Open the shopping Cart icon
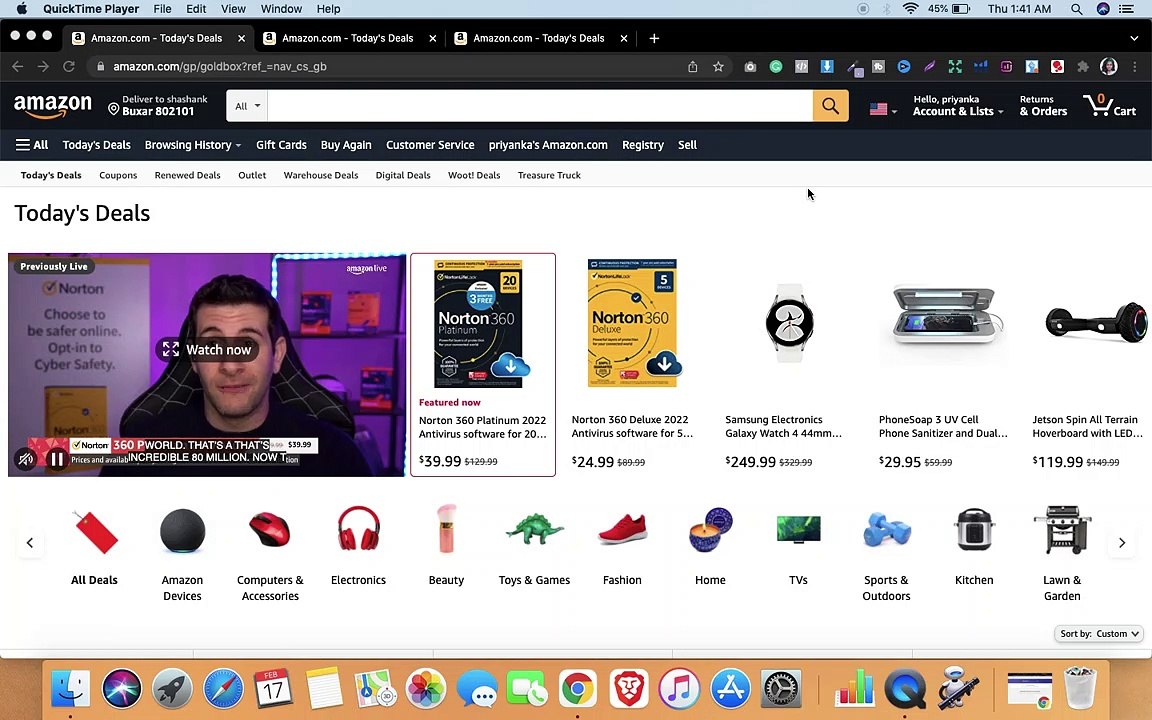 point(1109,106)
